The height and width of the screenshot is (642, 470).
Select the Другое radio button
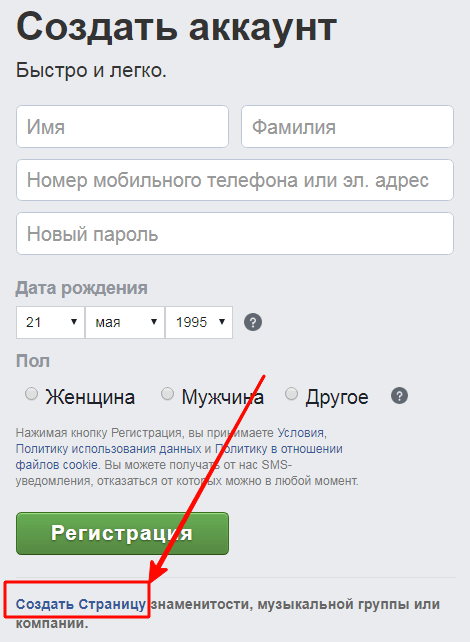pos(291,394)
